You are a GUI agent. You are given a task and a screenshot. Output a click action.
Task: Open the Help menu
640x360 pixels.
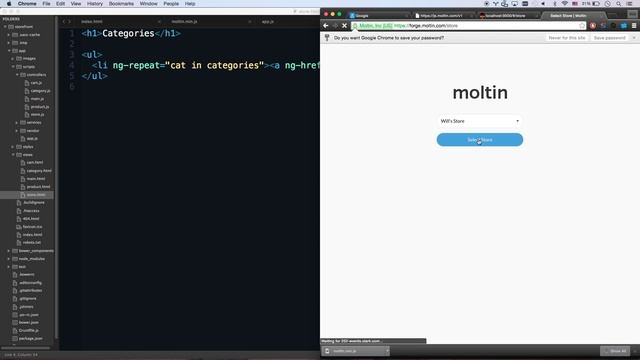coord(190,4)
